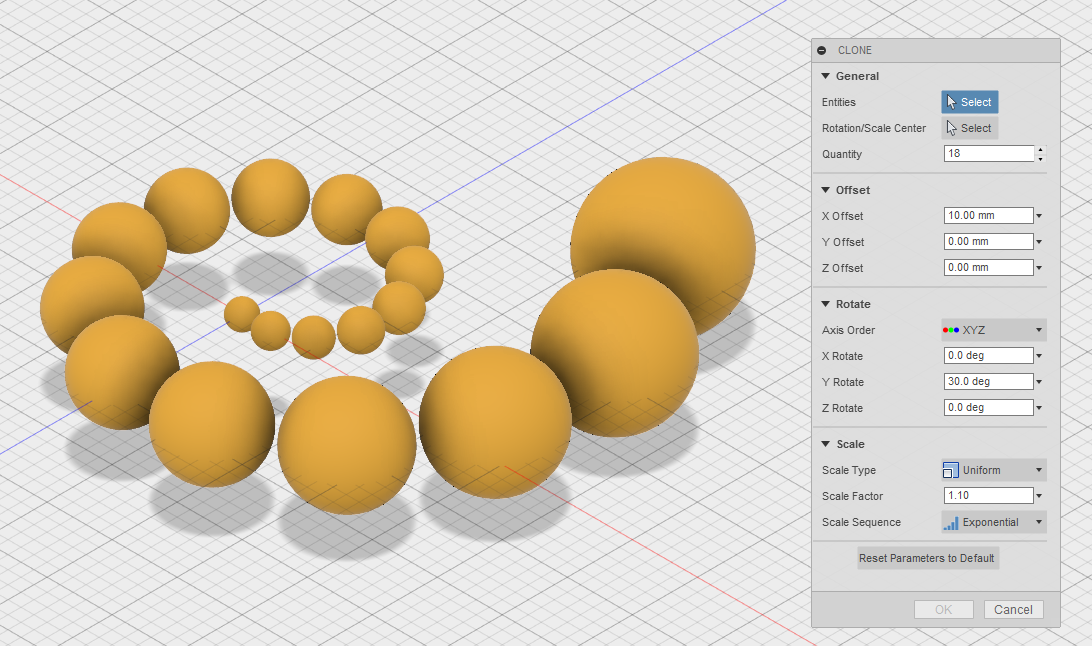
Task: Open the Z Rotate dropdown arrow
Action: pyautogui.click(x=1039, y=409)
